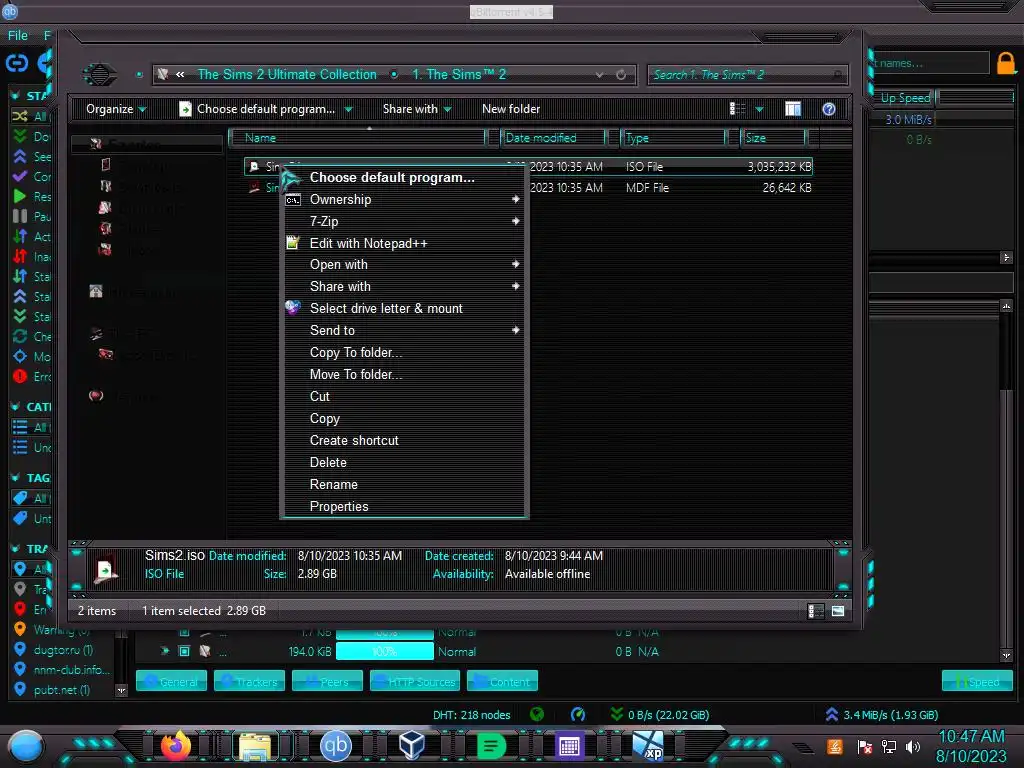Select the dugtor.ru tracker filter

63,650
